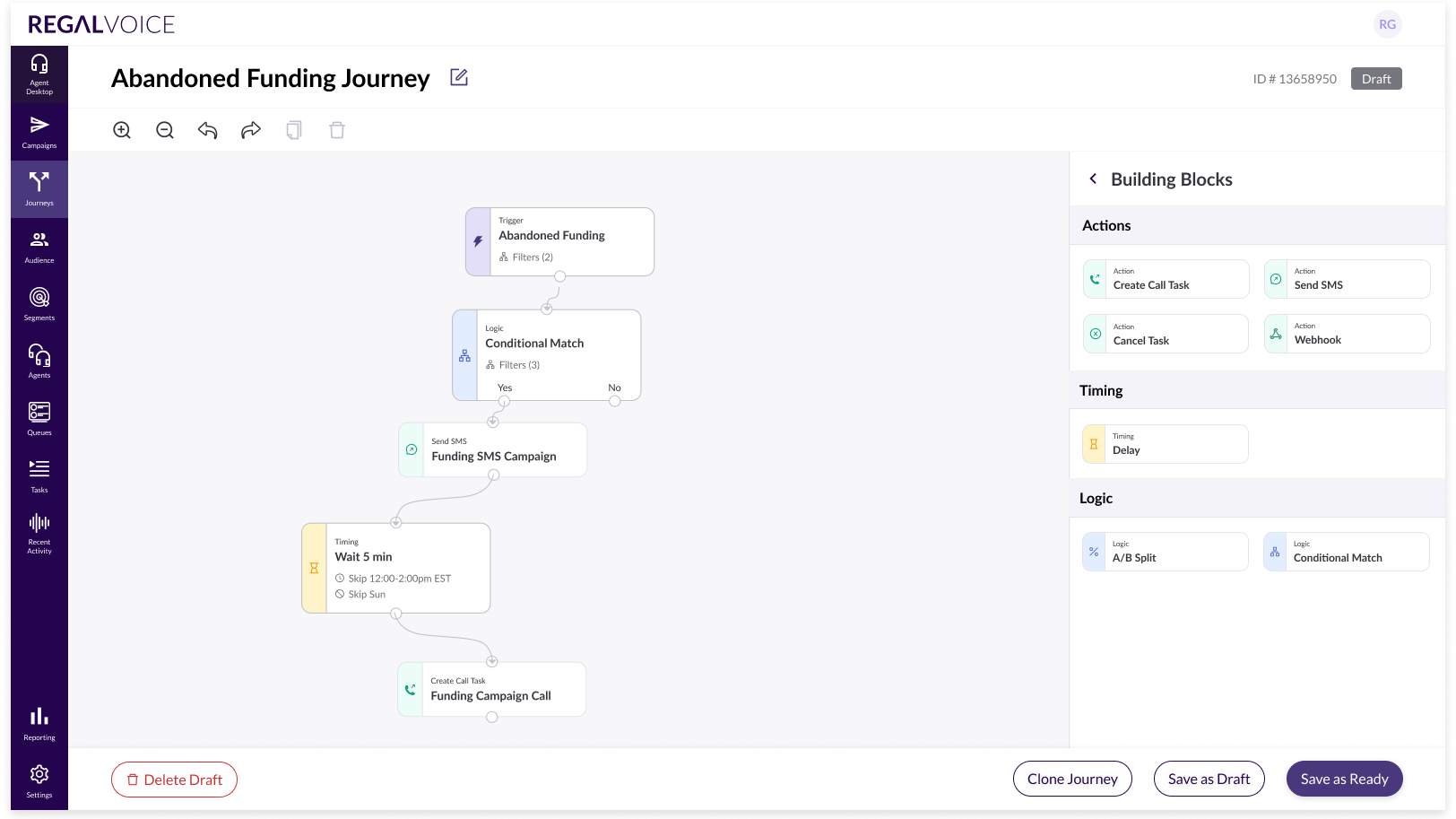This screenshot has width=1456, height=819.
Task: Select the Create Call Task action block
Action: point(1166,279)
